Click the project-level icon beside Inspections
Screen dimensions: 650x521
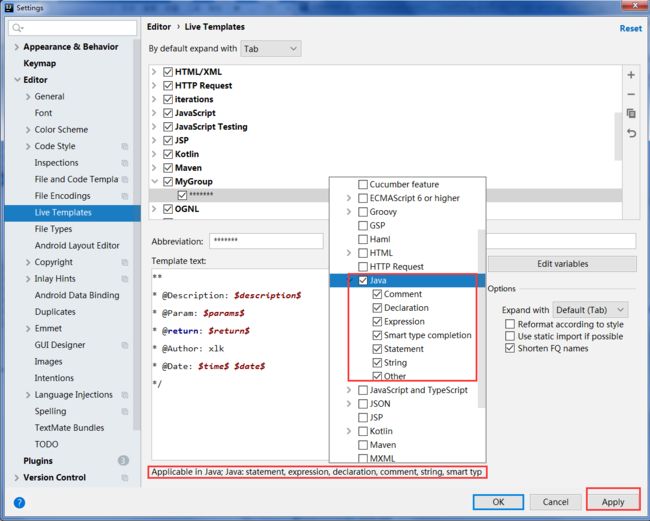(124, 163)
